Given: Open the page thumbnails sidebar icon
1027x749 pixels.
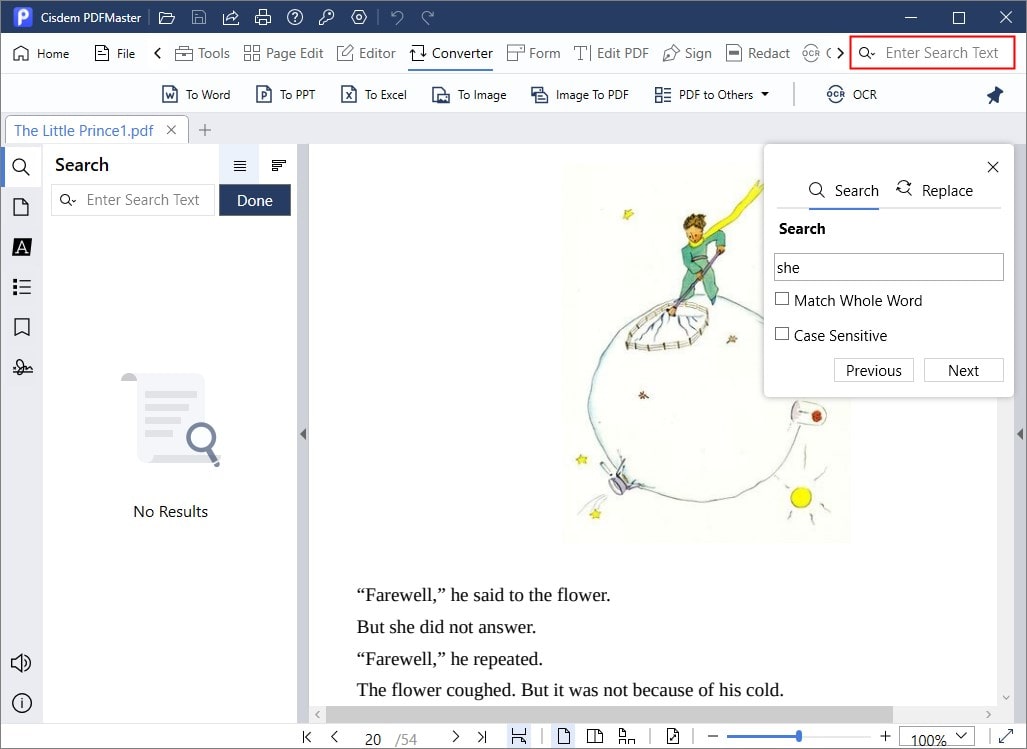Looking at the screenshot, I should coord(21,207).
